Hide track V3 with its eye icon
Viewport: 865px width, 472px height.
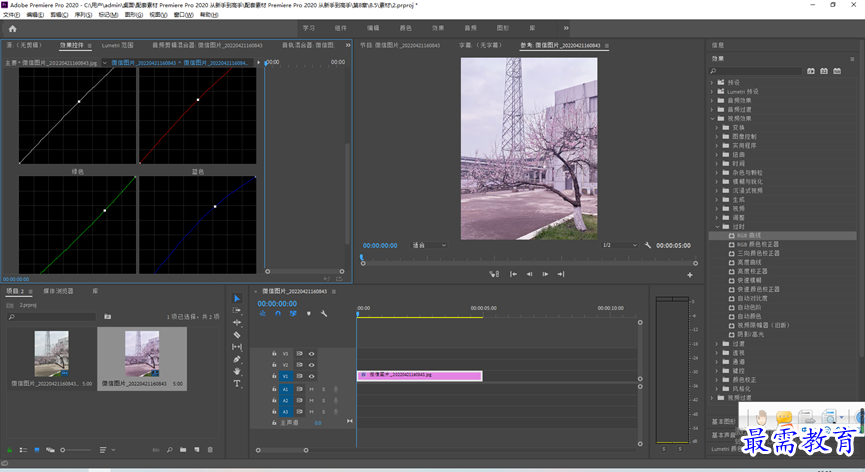311,354
